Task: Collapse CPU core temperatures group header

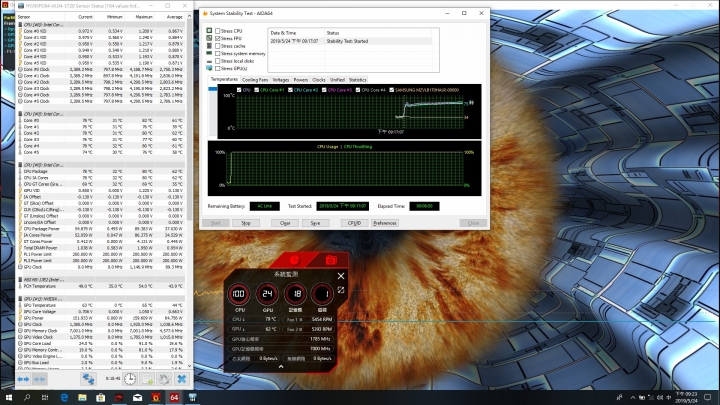Action: pyautogui.click(x=101, y=114)
